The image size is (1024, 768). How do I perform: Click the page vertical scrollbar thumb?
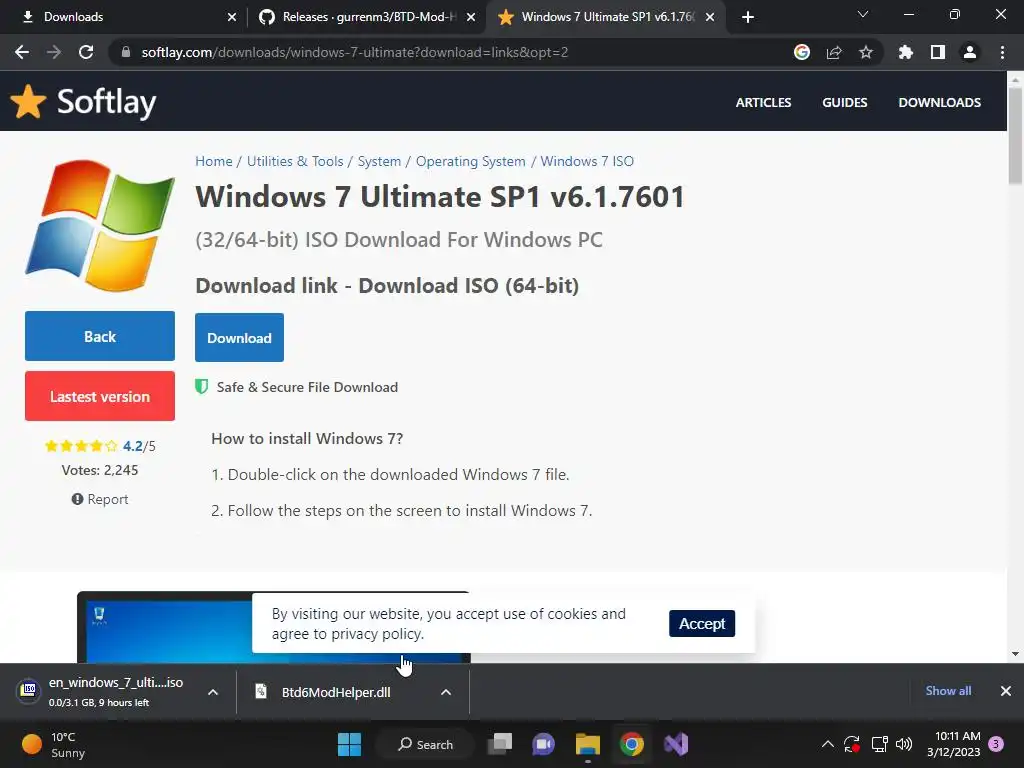pos(1015,135)
